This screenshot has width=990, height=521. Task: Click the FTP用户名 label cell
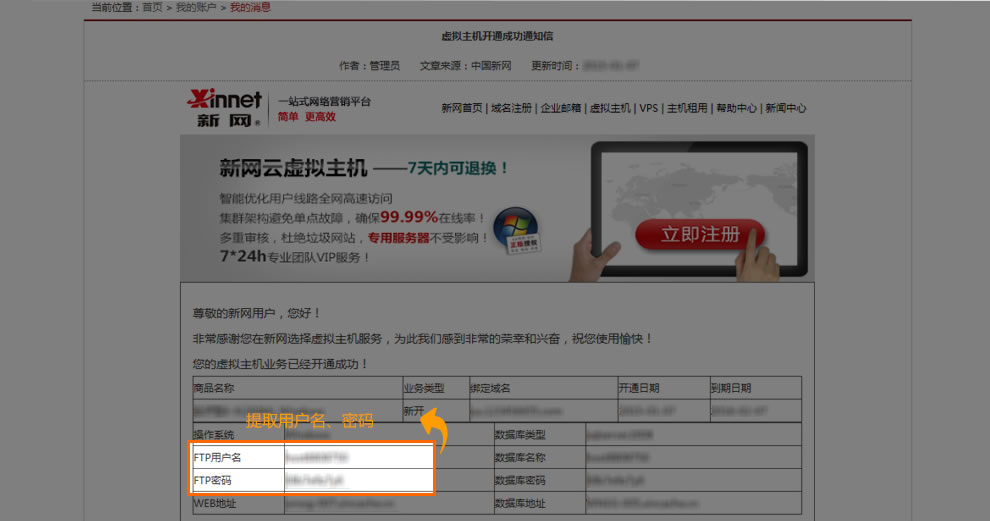coord(239,457)
